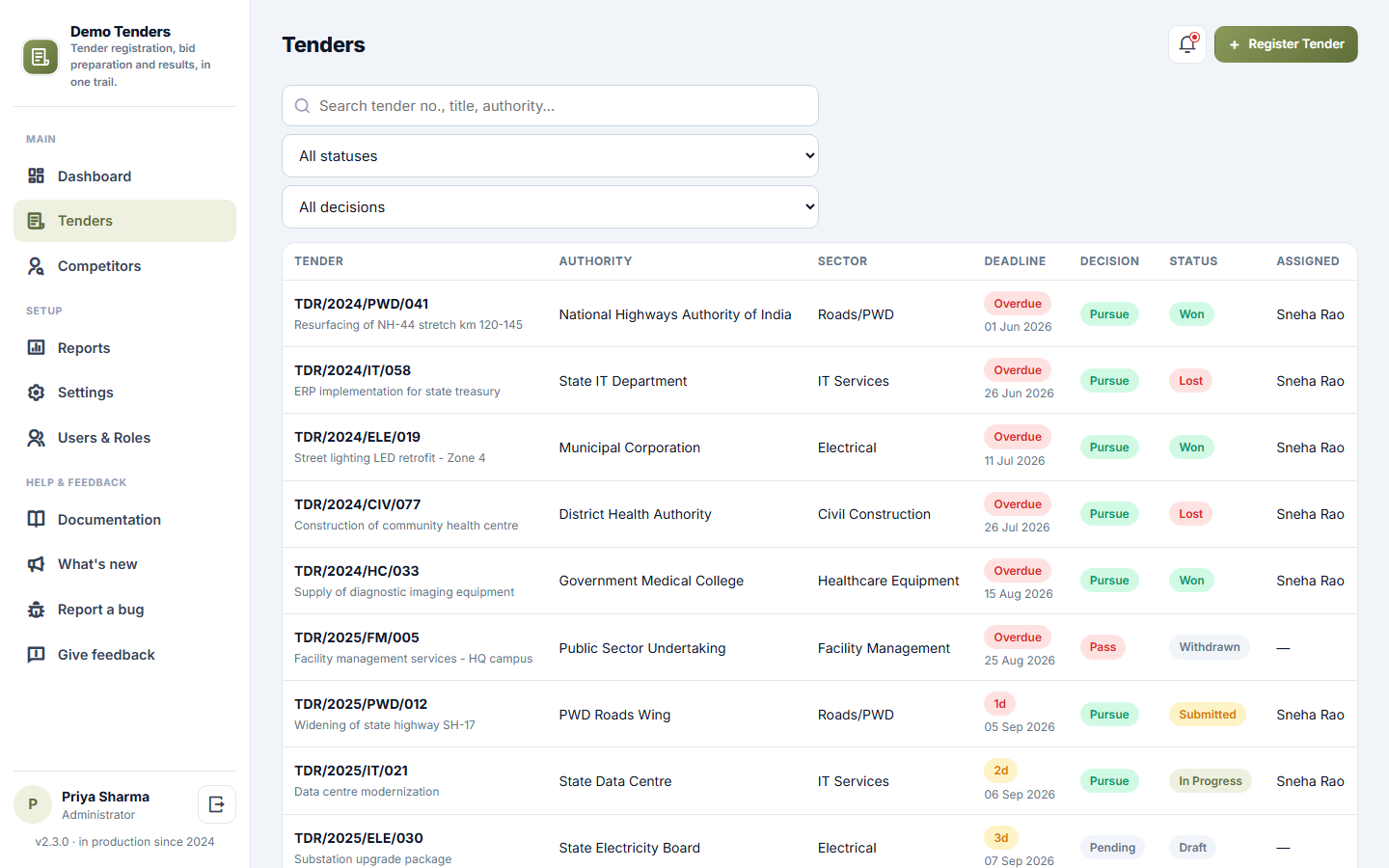
Task: Click the Tenders sidebar icon
Action: point(37,221)
